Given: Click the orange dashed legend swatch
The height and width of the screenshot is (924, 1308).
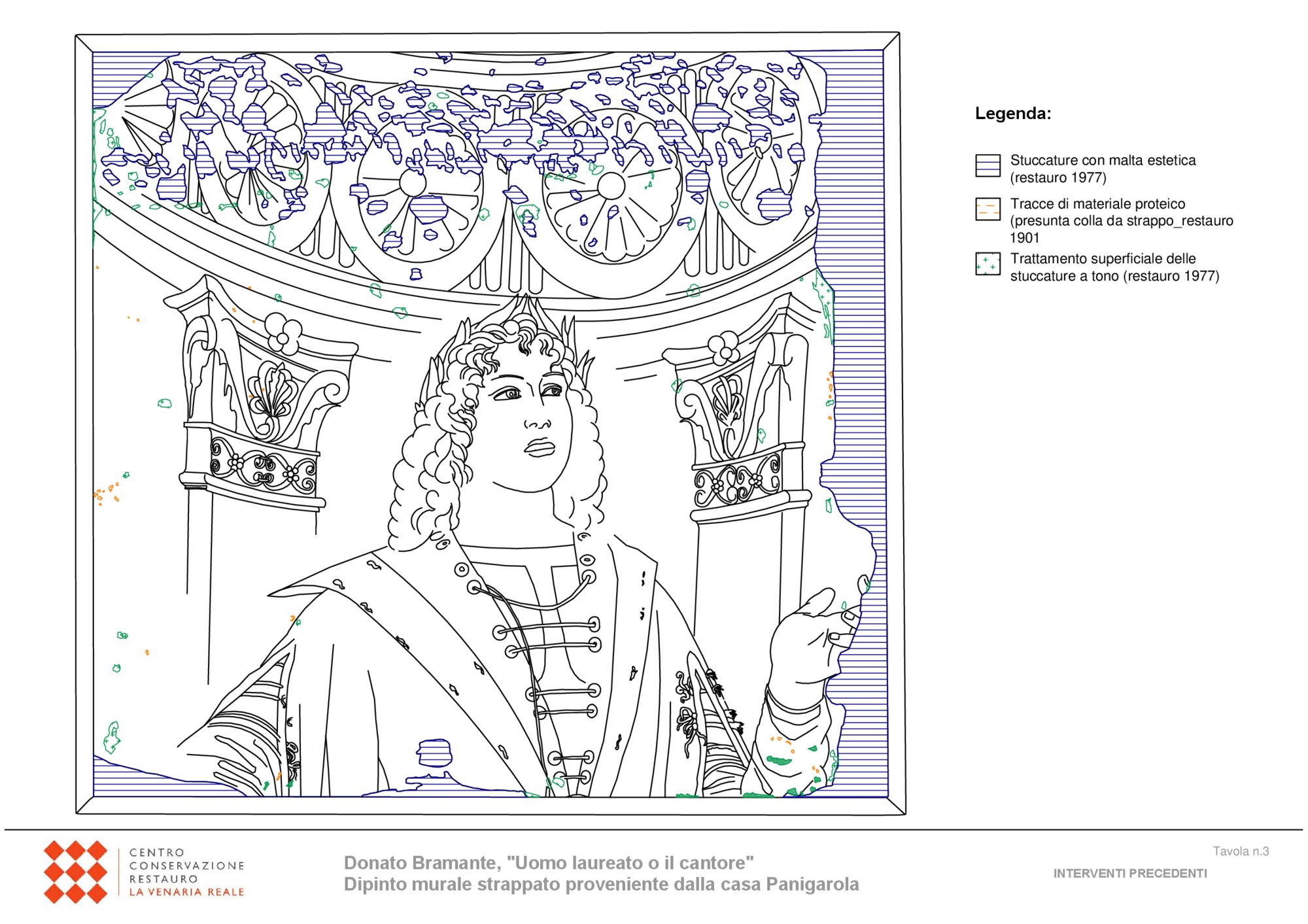Looking at the screenshot, I should click(x=988, y=209).
